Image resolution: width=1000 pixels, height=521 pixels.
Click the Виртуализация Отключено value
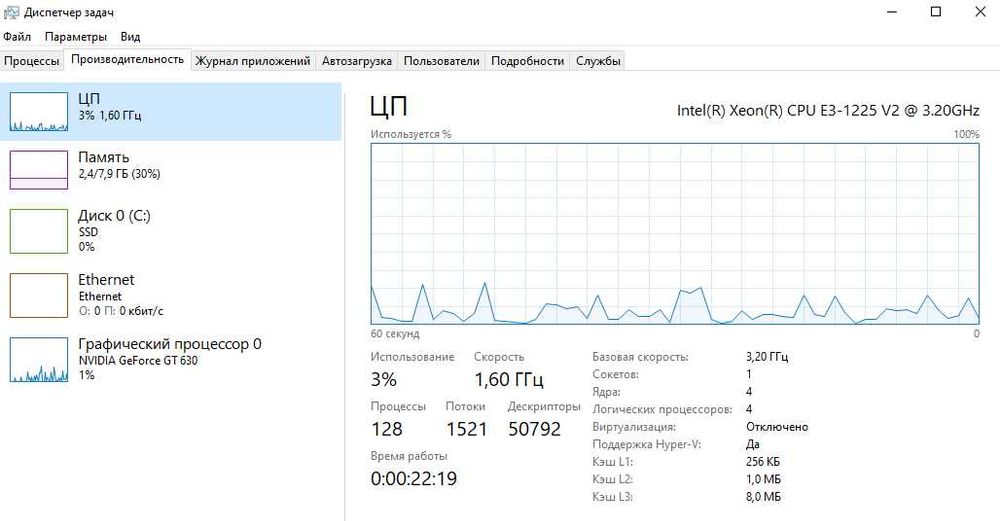(x=777, y=427)
